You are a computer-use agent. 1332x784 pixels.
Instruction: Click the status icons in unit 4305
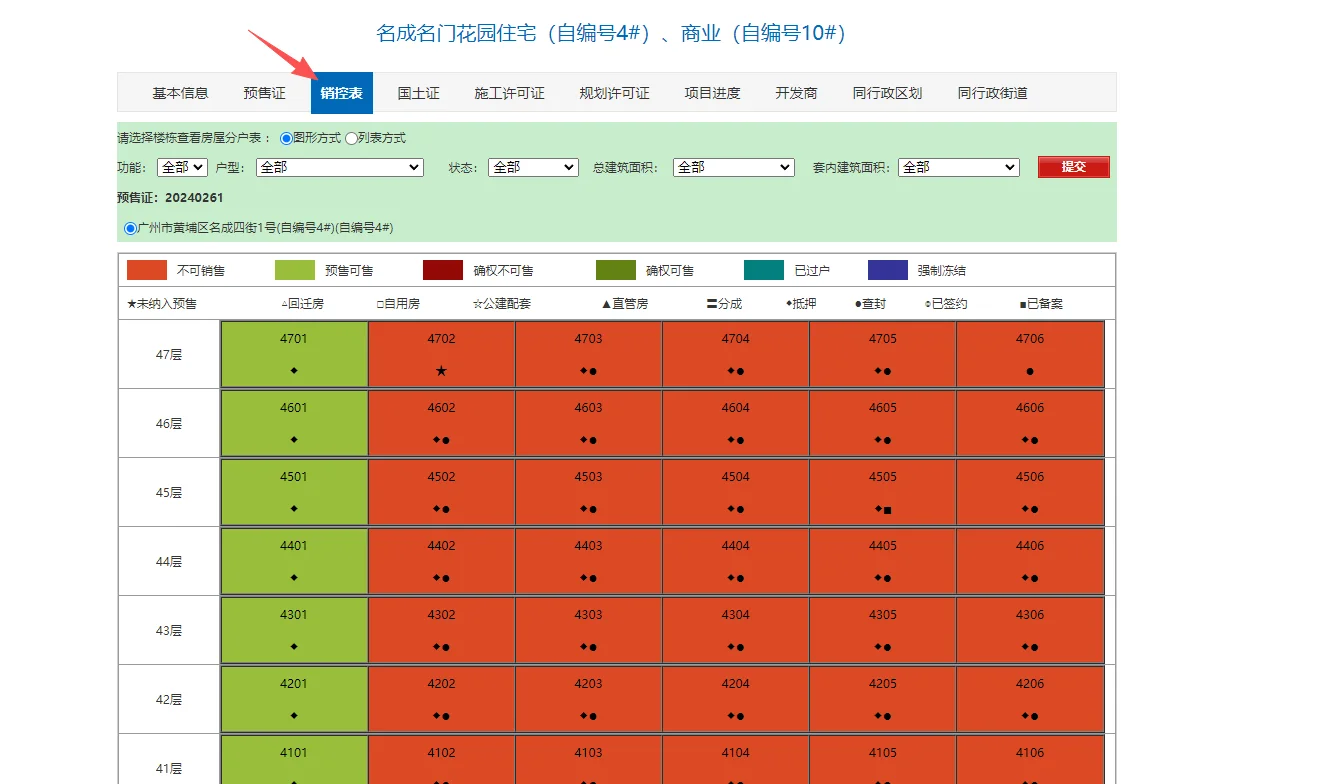[x=883, y=647]
